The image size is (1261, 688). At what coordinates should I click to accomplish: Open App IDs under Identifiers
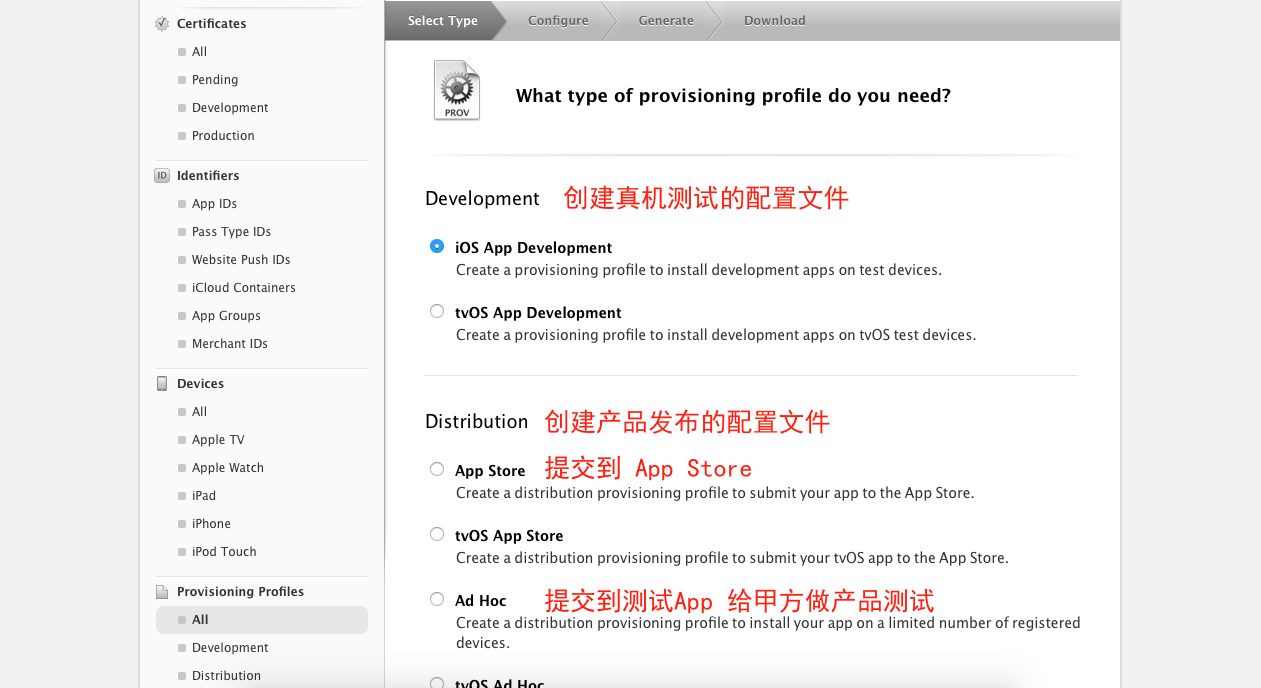point(214,204)
